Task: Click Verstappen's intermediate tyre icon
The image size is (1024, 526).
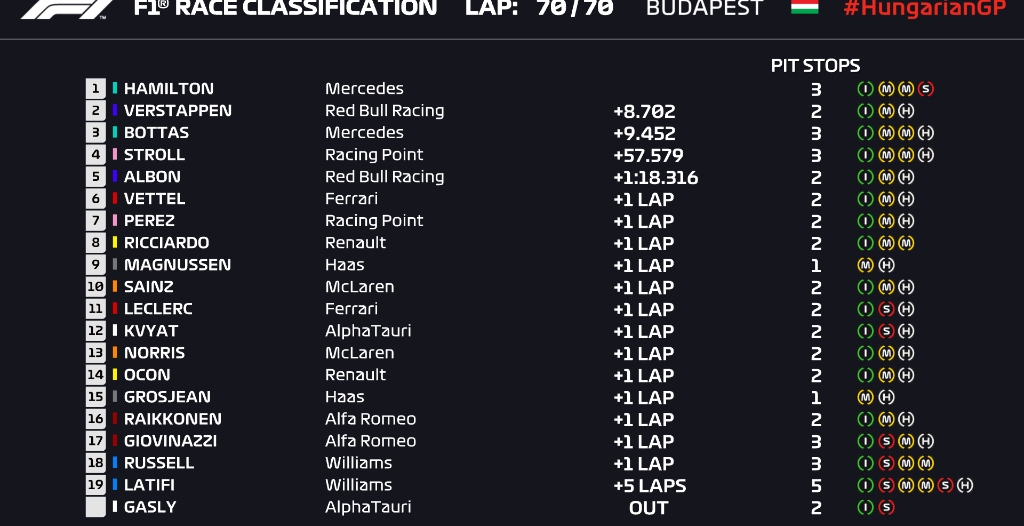Action: (x=865, y=111)
